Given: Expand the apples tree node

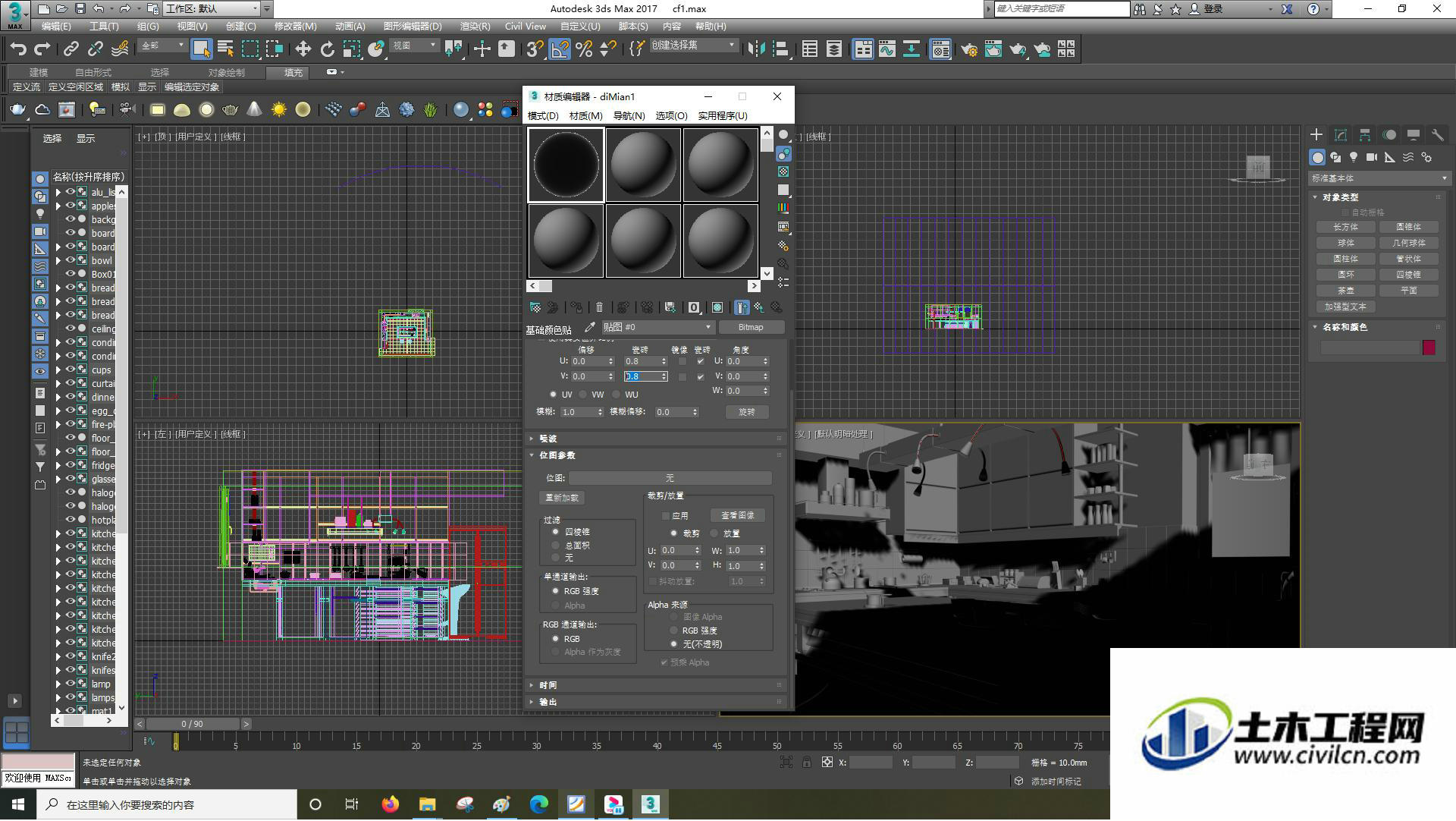Looking at the screenshot, I should click(x=58, y=206).
